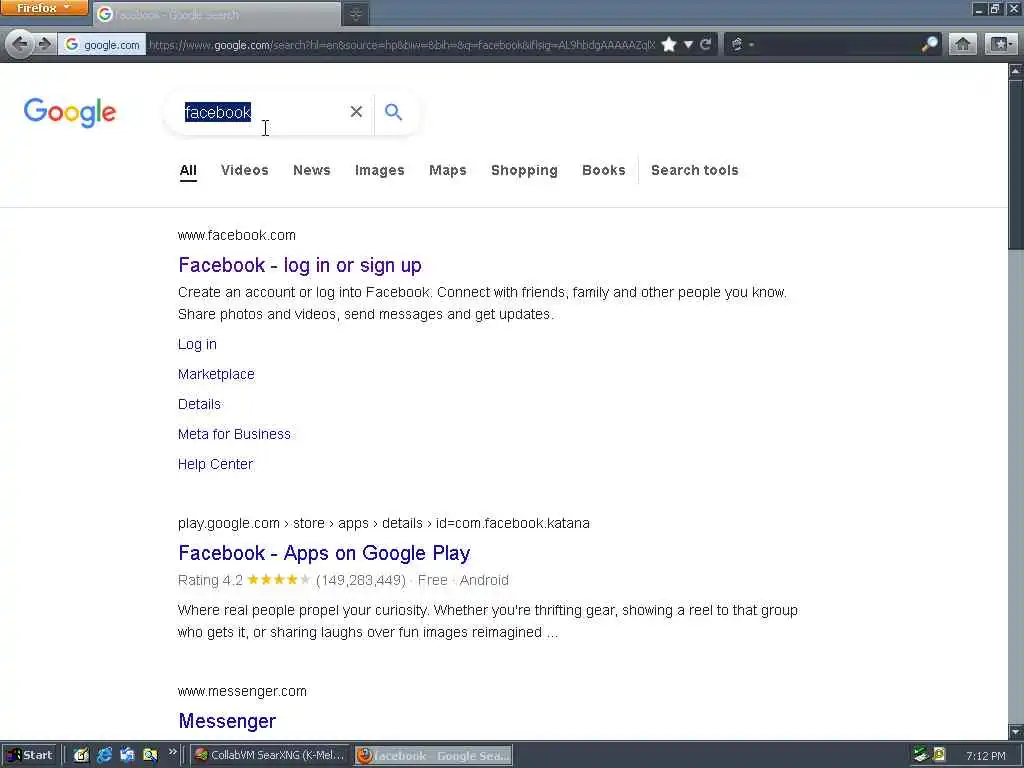Viewport: 1024px width, 768px height.
Task: Click the fourth quick launch search icon
Action: 150,756
